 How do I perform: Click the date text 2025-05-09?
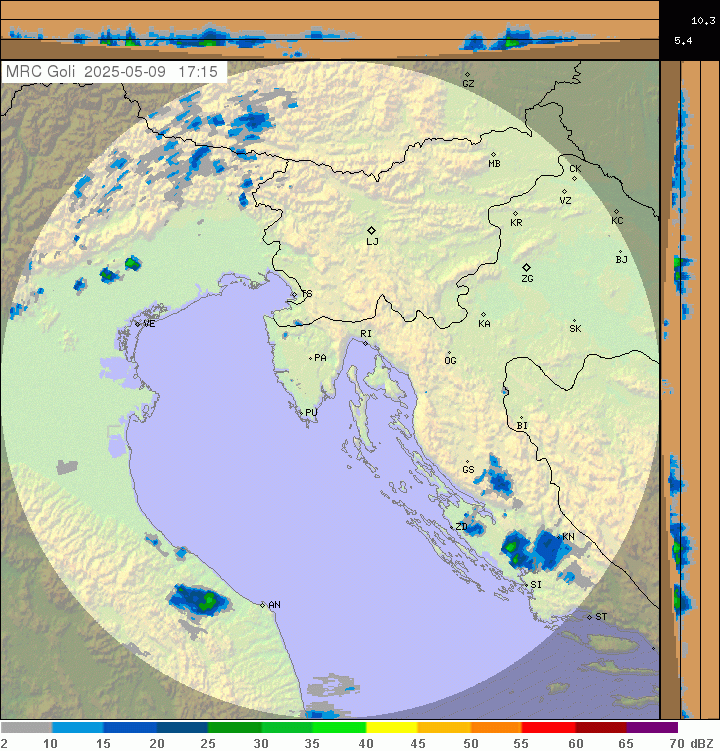coord(125,72)
